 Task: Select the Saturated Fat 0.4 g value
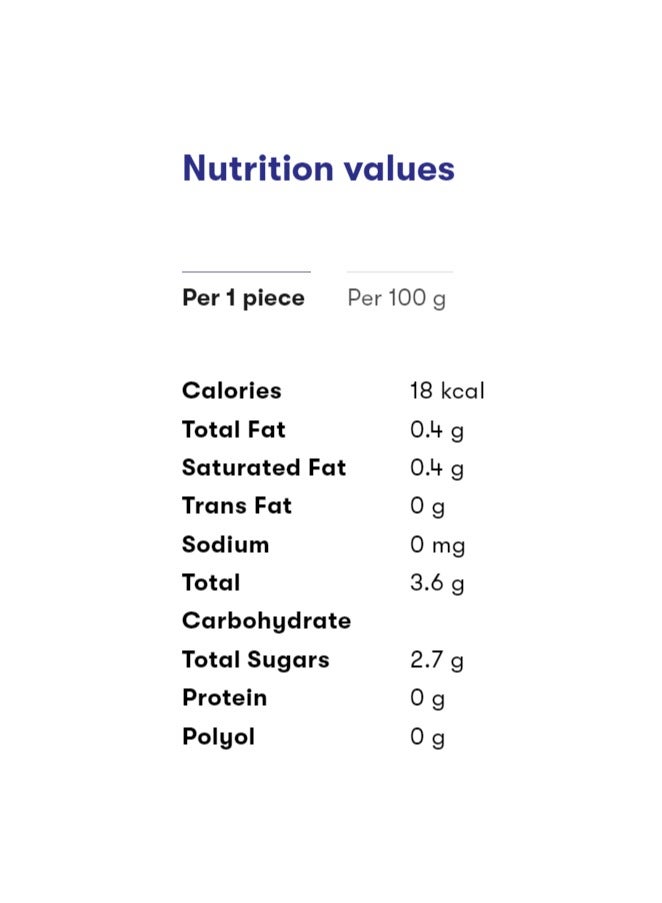point(437,468)
